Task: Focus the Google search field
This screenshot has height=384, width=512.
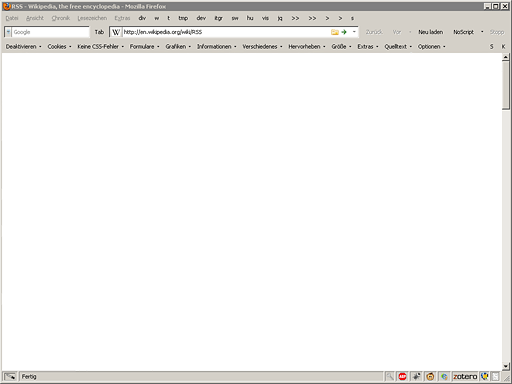Action: pyautogui.click(x=51, y=32)
